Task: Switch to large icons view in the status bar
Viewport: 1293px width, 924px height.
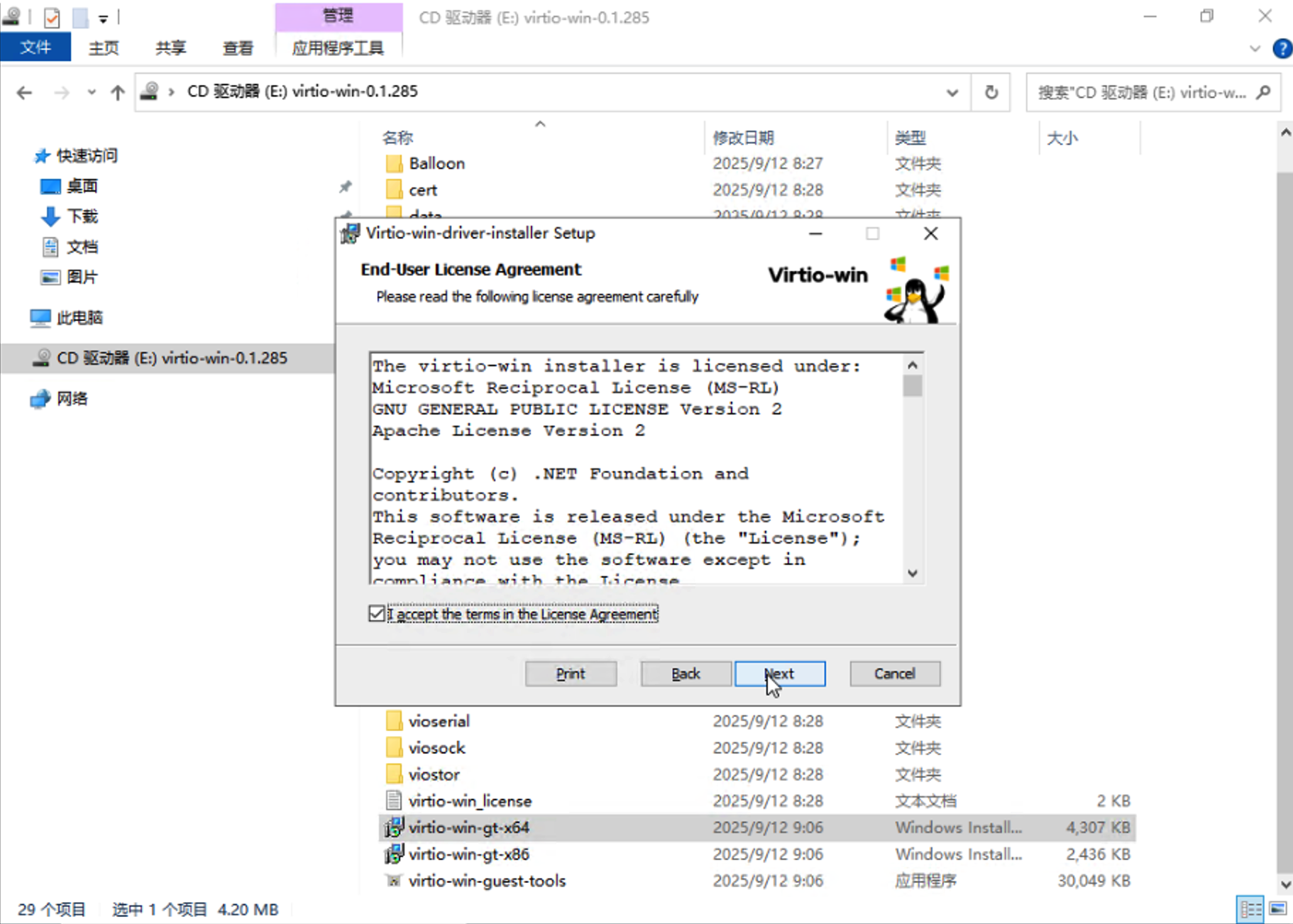Action: coord(1277,909)
